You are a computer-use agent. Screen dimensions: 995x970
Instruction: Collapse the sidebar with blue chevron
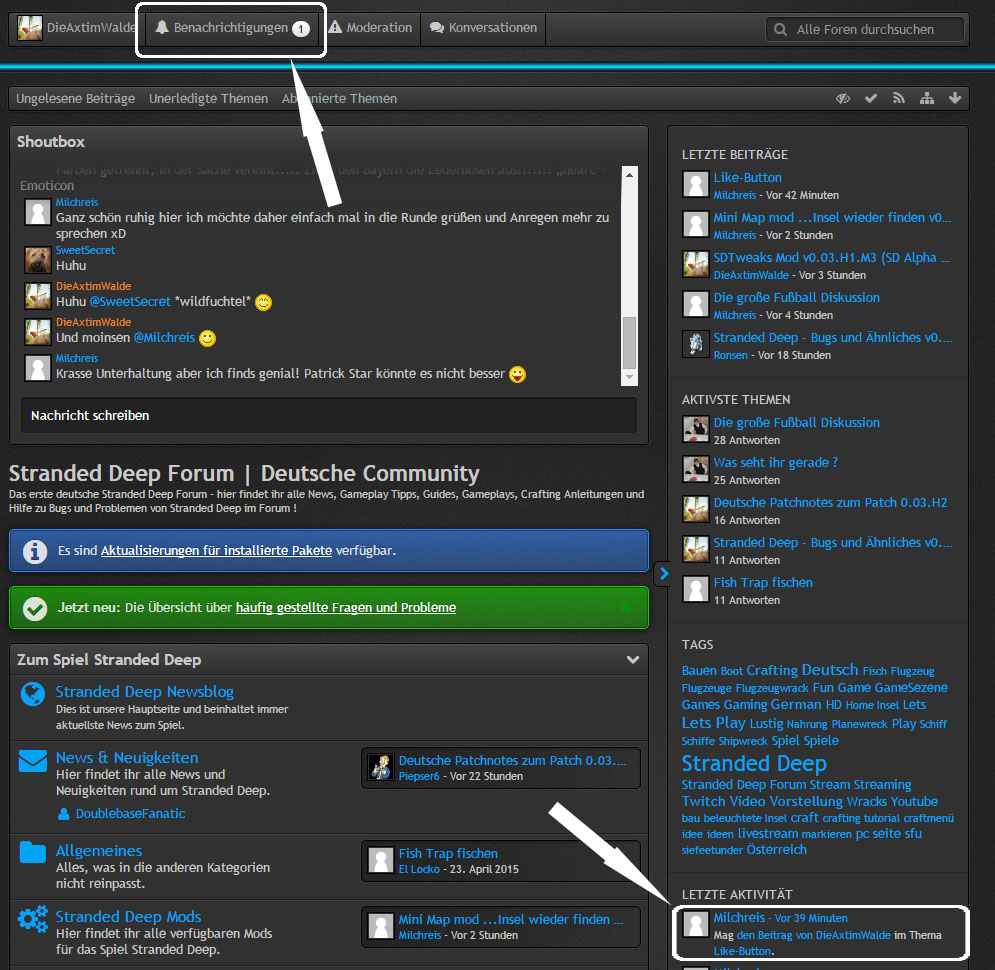click(x=661, y=573)
